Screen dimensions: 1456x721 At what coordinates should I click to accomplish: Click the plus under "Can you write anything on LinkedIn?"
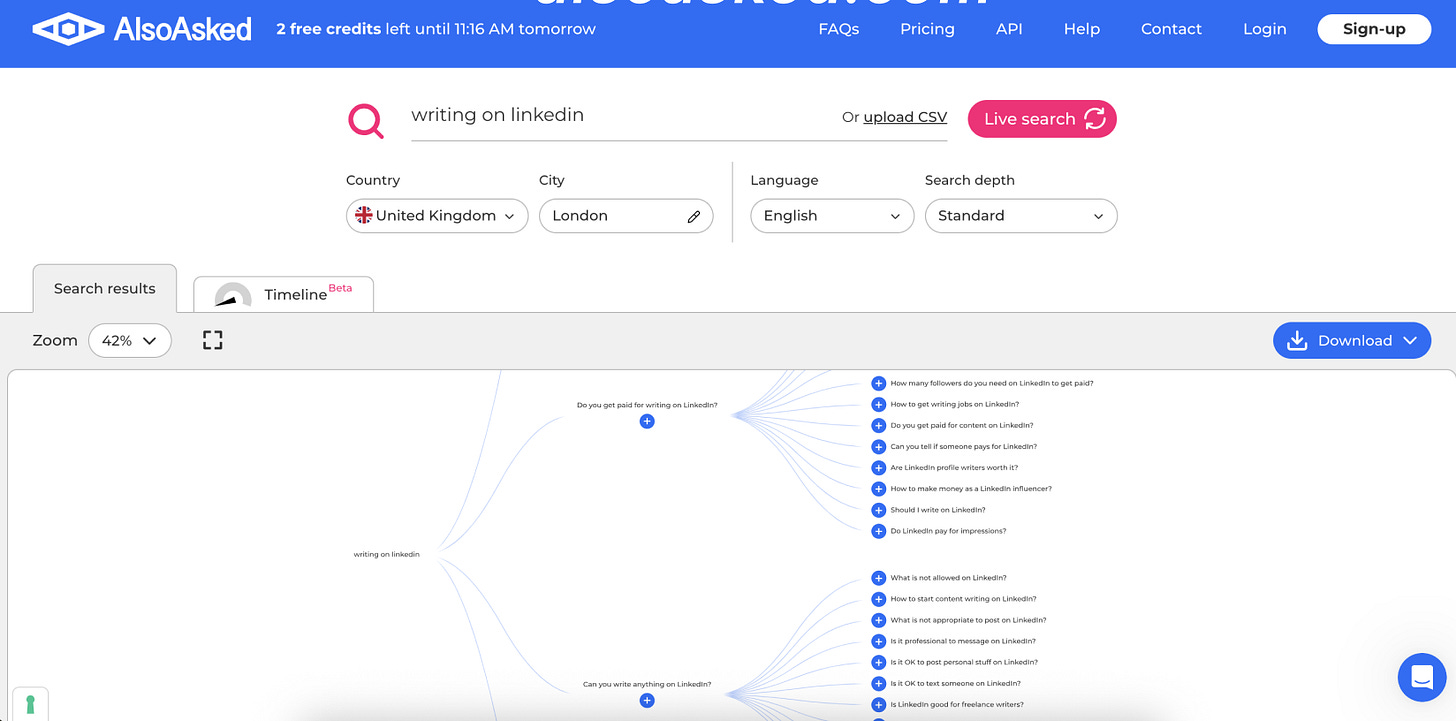click(647, 701)
